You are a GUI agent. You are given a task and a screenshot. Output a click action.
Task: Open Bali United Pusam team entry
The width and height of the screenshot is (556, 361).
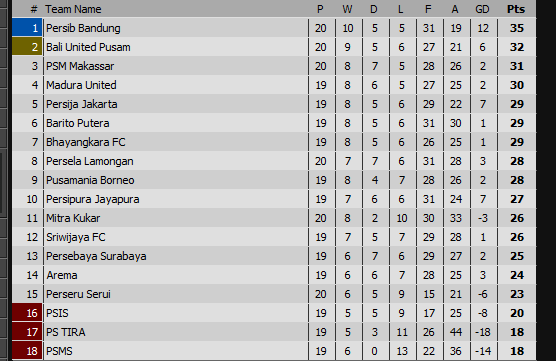point(88,47)
